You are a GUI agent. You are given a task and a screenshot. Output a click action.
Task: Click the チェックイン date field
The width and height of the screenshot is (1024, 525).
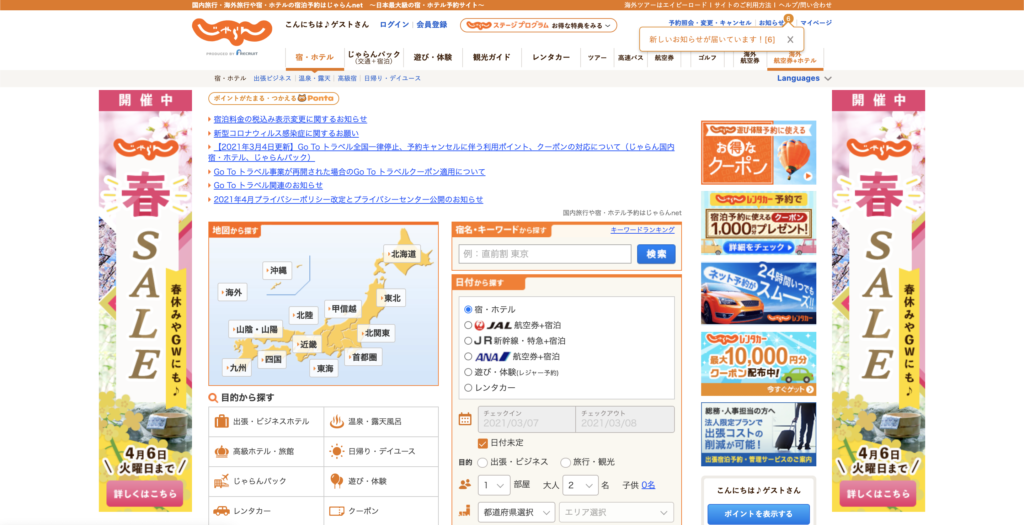(526, 419)
